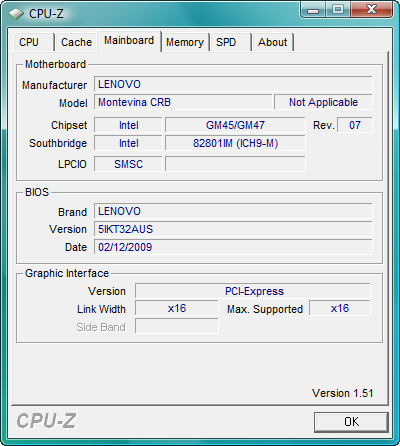Minimize the CPU-Z window

point(313,10)
